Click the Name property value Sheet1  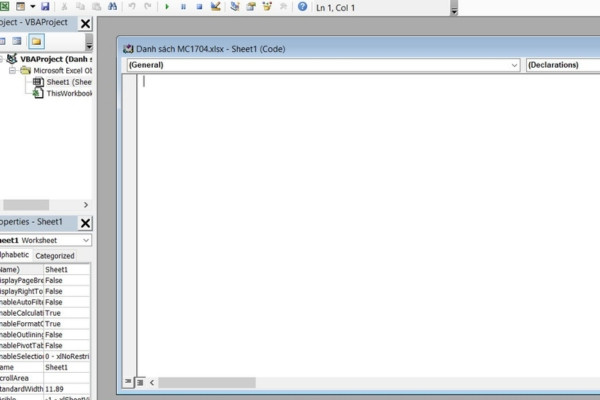(67, 367)
